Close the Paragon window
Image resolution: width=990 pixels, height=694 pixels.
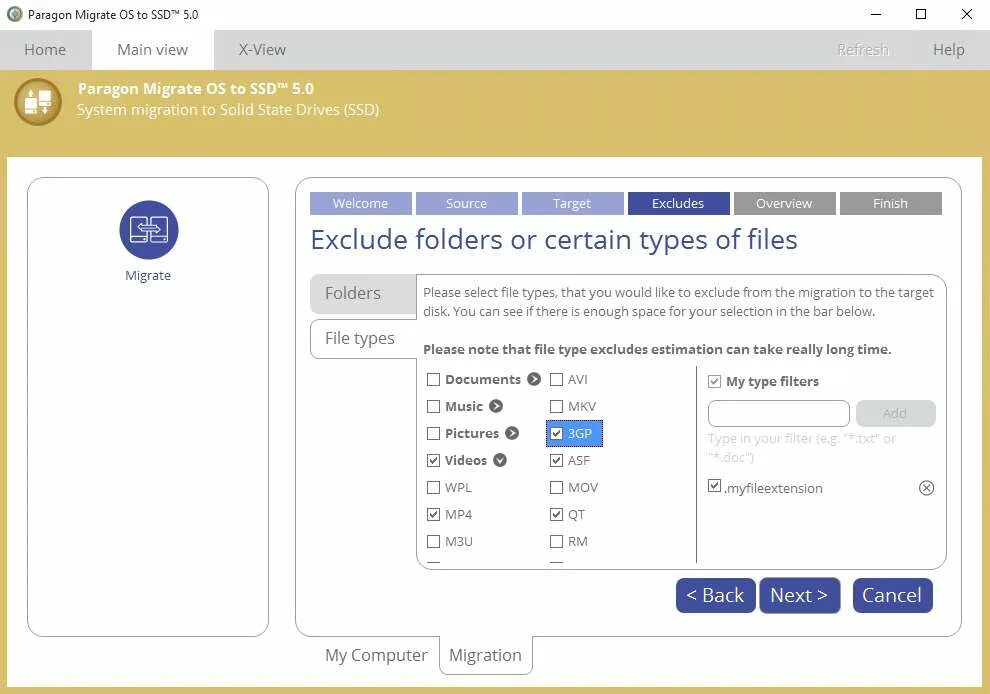coord(967,14)
